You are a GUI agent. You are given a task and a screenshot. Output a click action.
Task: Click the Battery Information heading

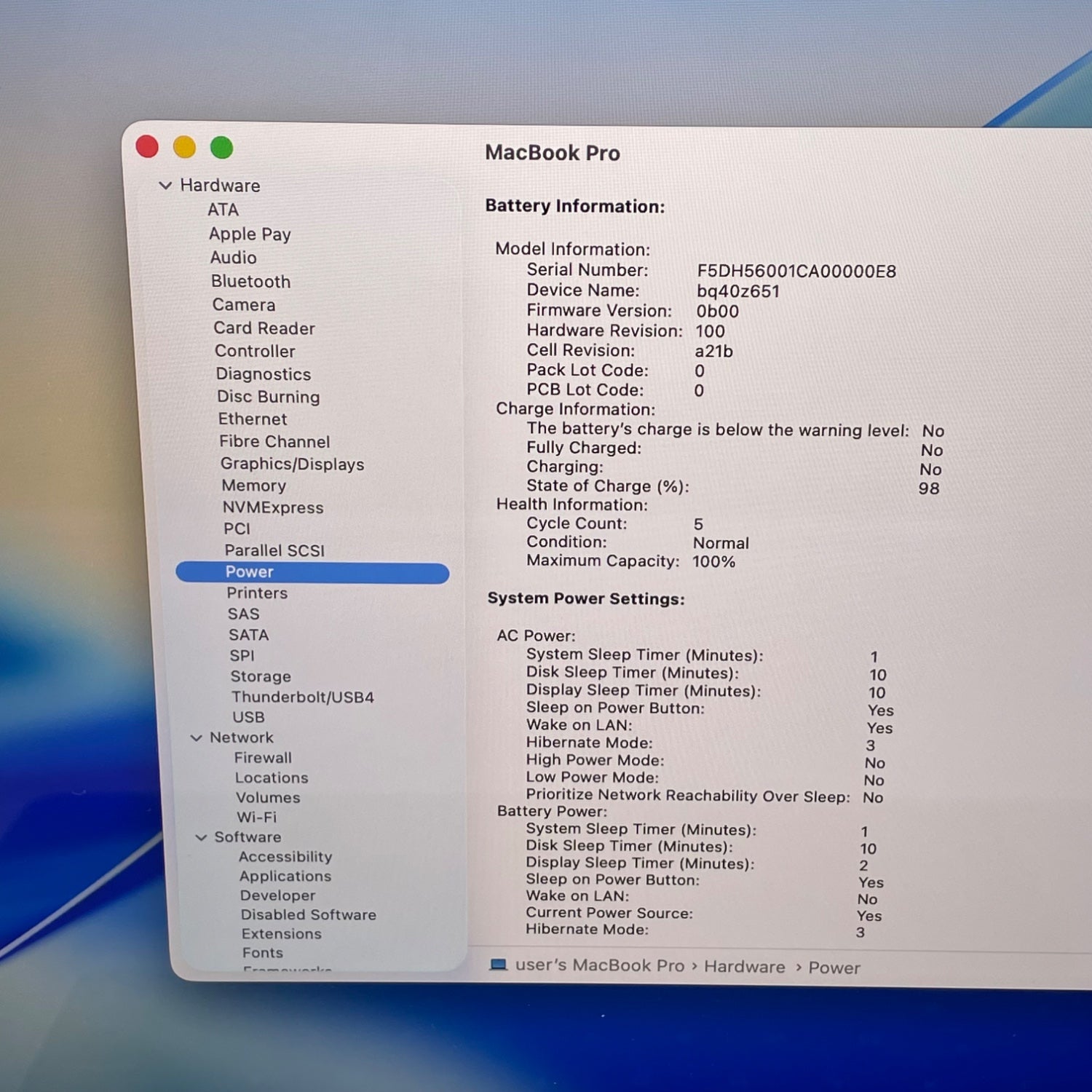[x=575, y=207]
